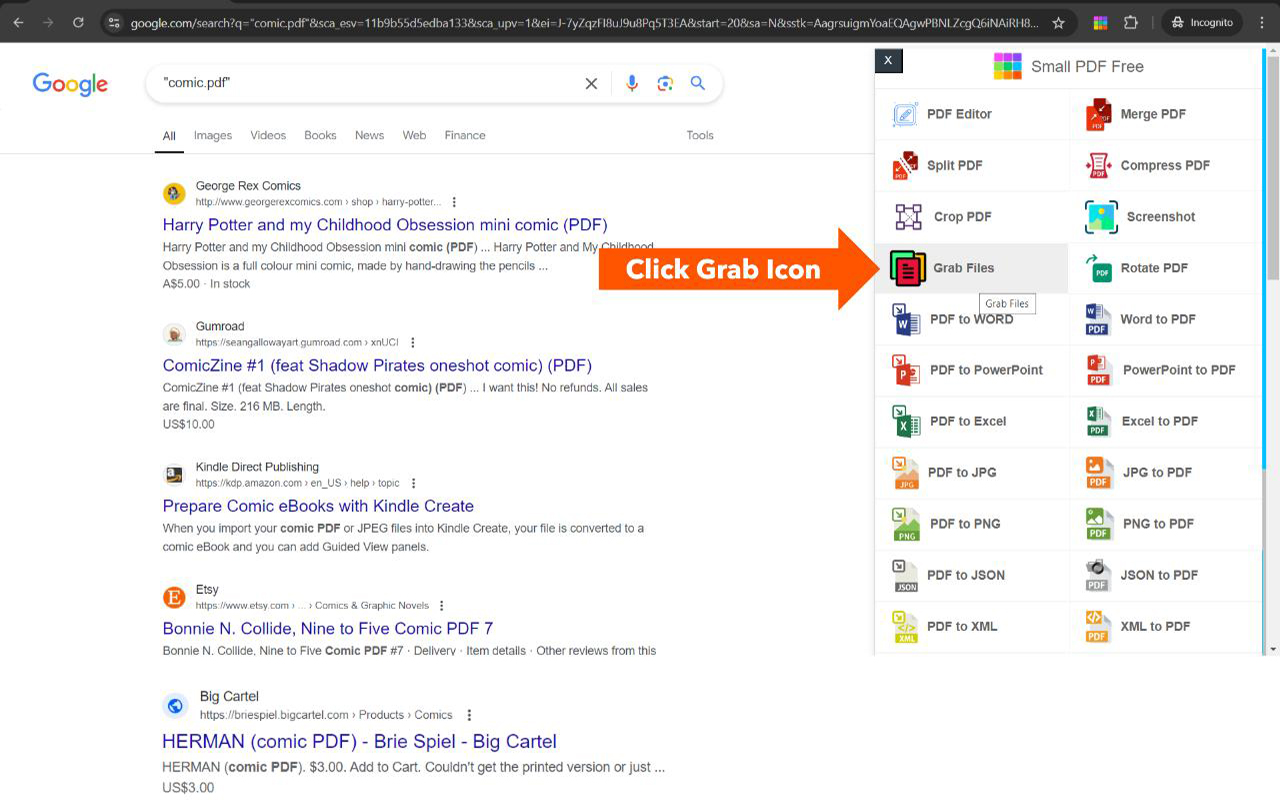The height and width of the screenshot is (800, 1280).
Task: Switch to the Images search tab
Action: click(x=212, y=135)
